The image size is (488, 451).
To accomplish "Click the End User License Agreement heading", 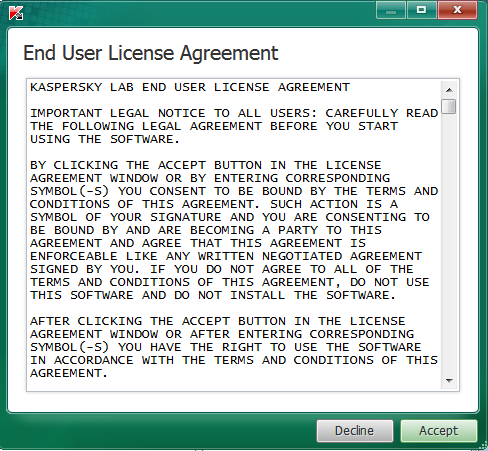I will click(x=151, y=53).
